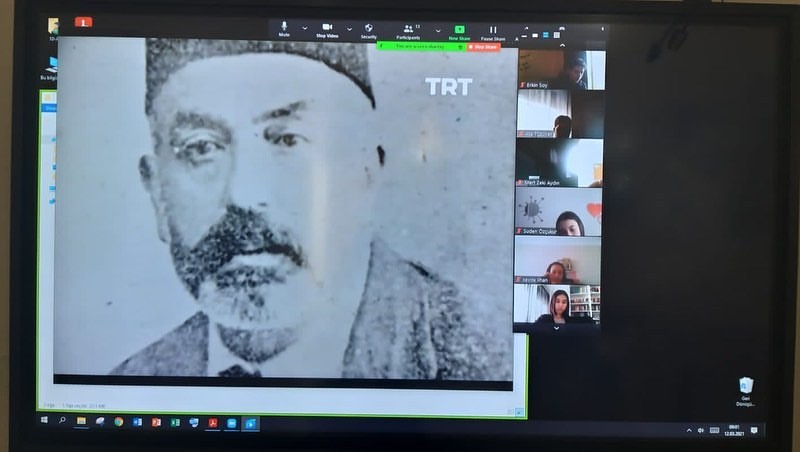
Task: Open Word from taskbar
Action: (137, 422)
